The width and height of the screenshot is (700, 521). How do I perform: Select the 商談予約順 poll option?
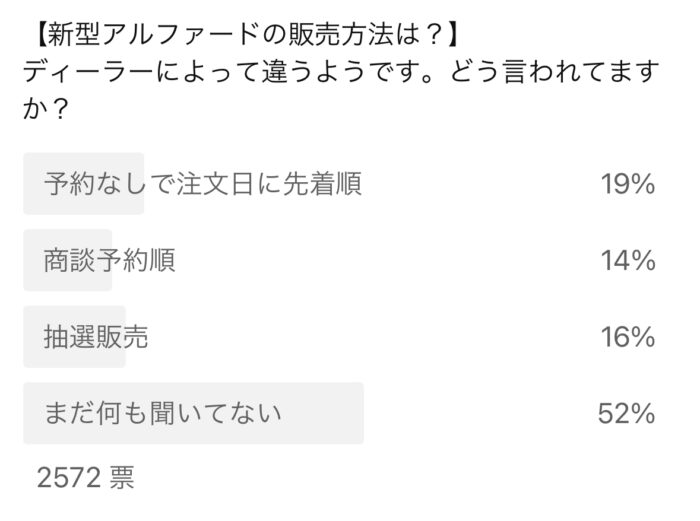pyautogui.click(x=110, y=261)
